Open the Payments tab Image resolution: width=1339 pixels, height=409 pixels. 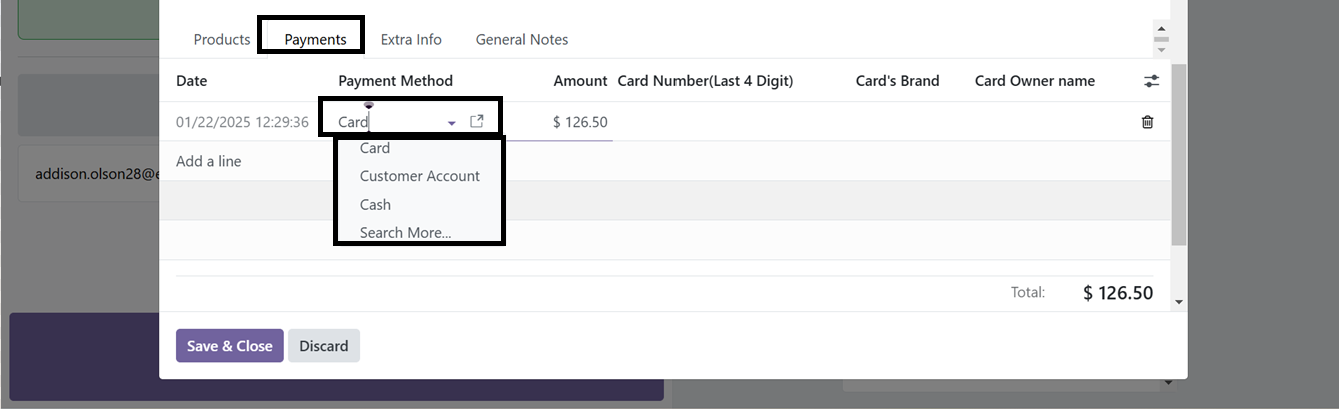(315, 40)
